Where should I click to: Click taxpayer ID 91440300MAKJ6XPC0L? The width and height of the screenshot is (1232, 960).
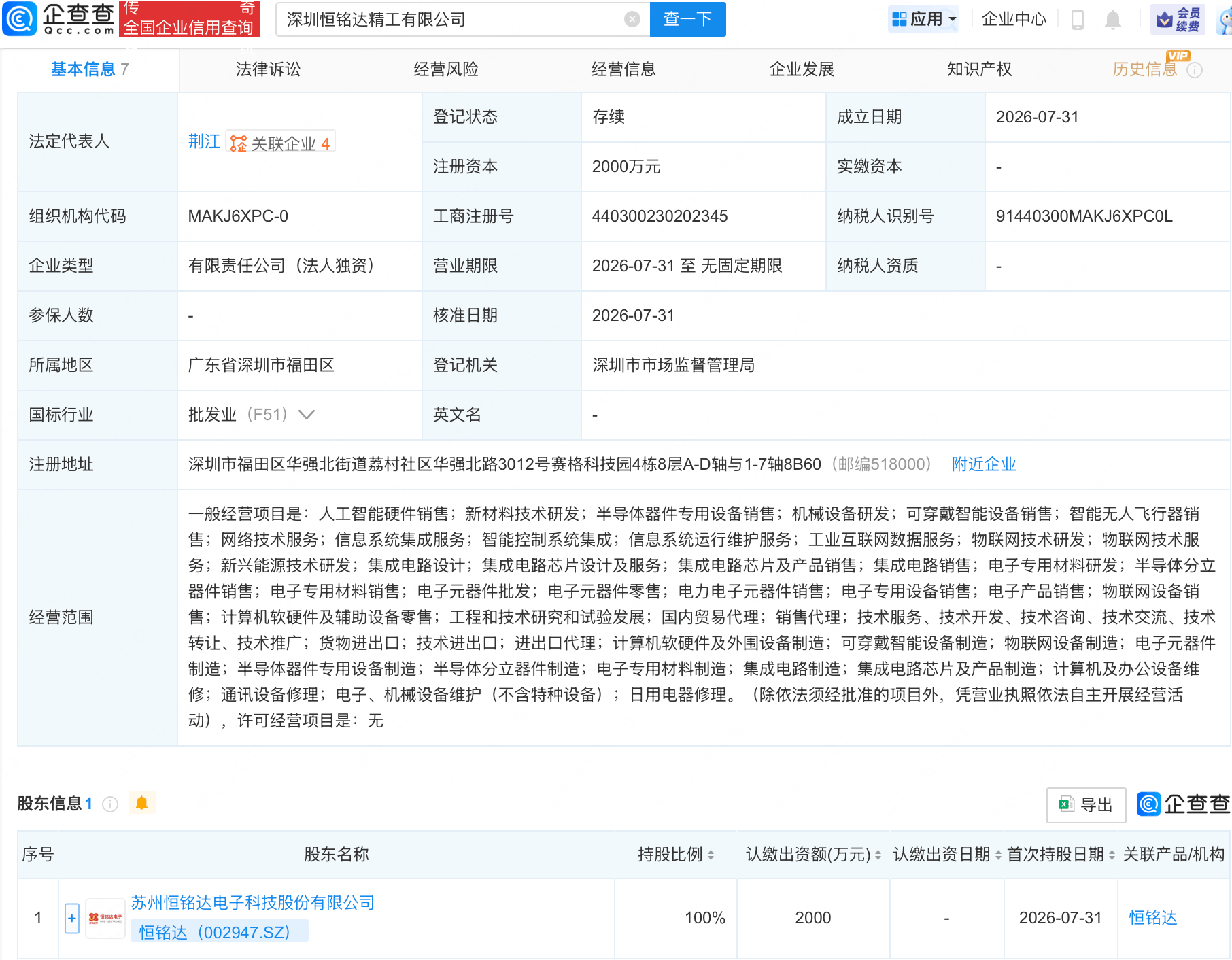(x=1084, y=216)
